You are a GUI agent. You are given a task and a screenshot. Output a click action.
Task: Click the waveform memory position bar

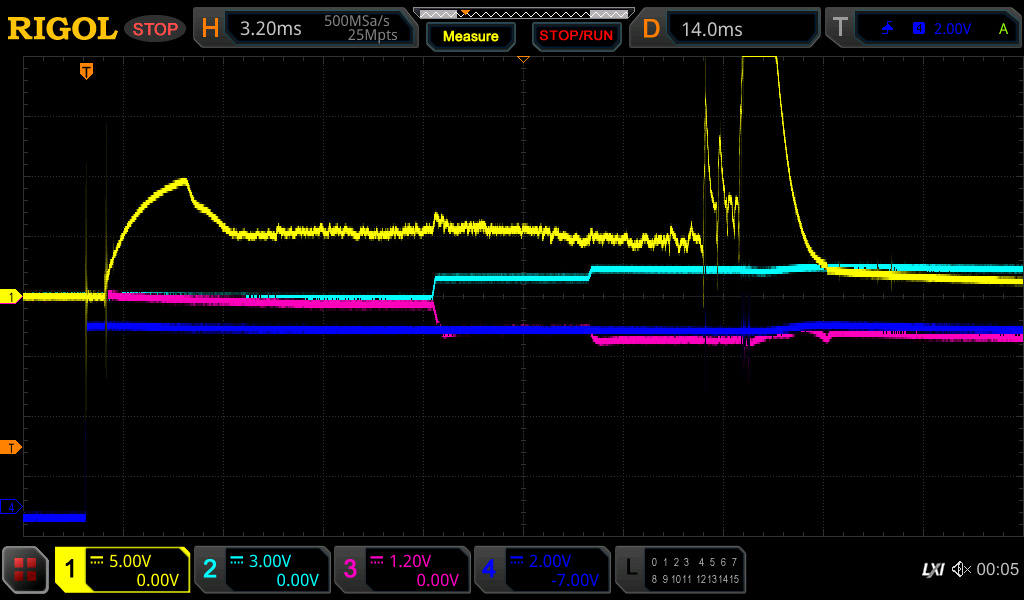click(x=522, y=13)
